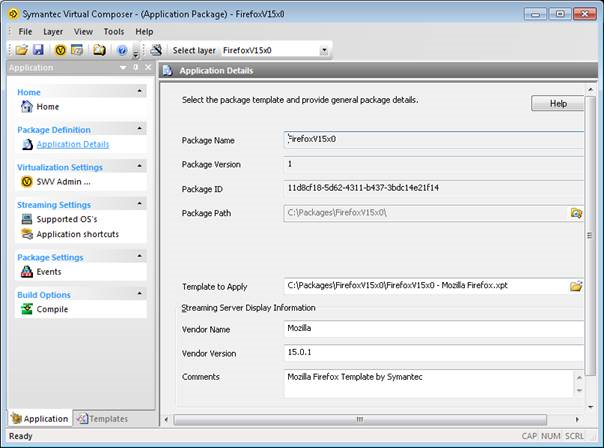Viewport: 604px width, 448px height.
Task: Close the Application side pane
Action: click(x=148, y=67)
